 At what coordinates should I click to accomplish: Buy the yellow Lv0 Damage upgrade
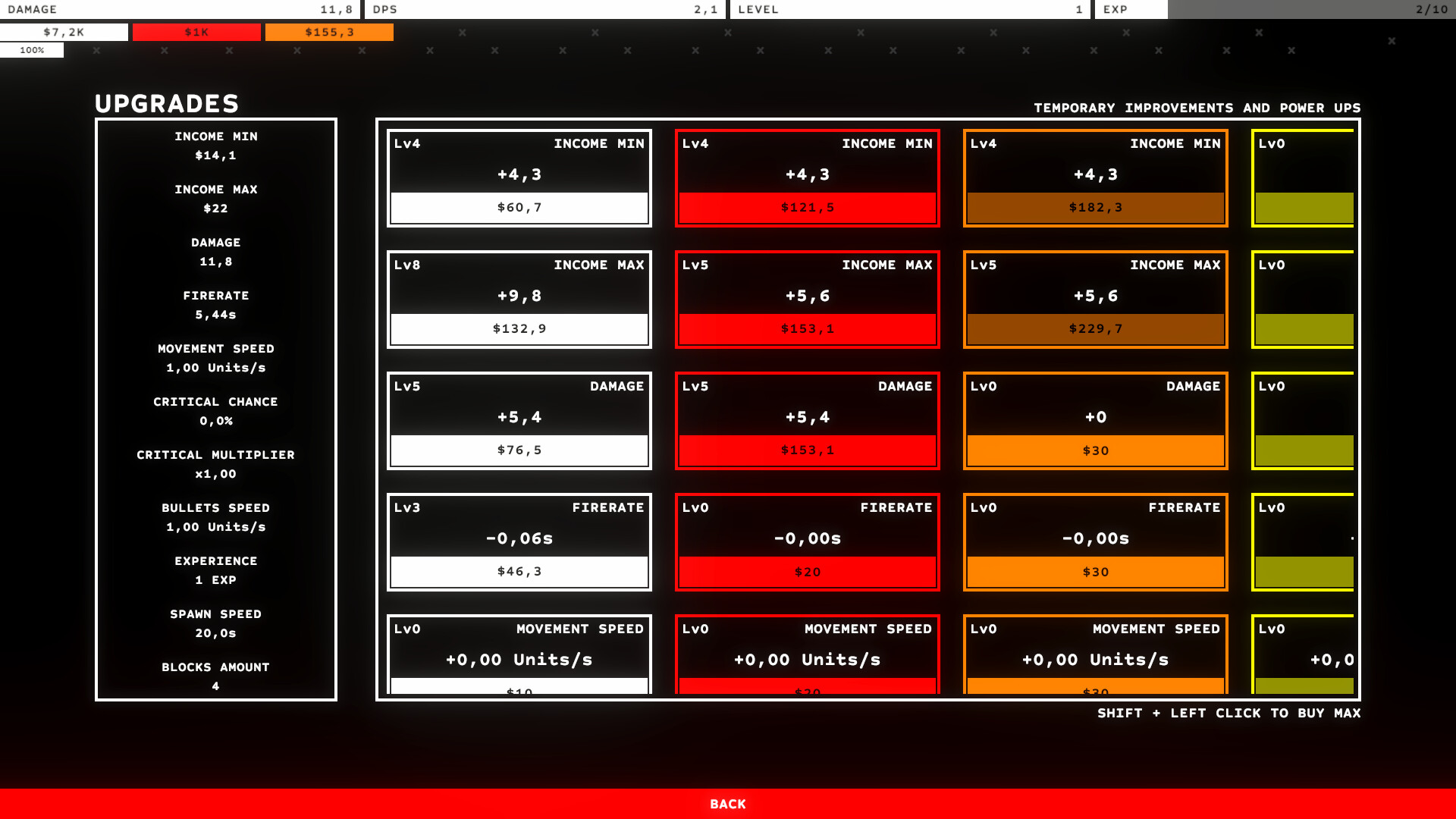pyautogui.click(x=1304, y=420)
